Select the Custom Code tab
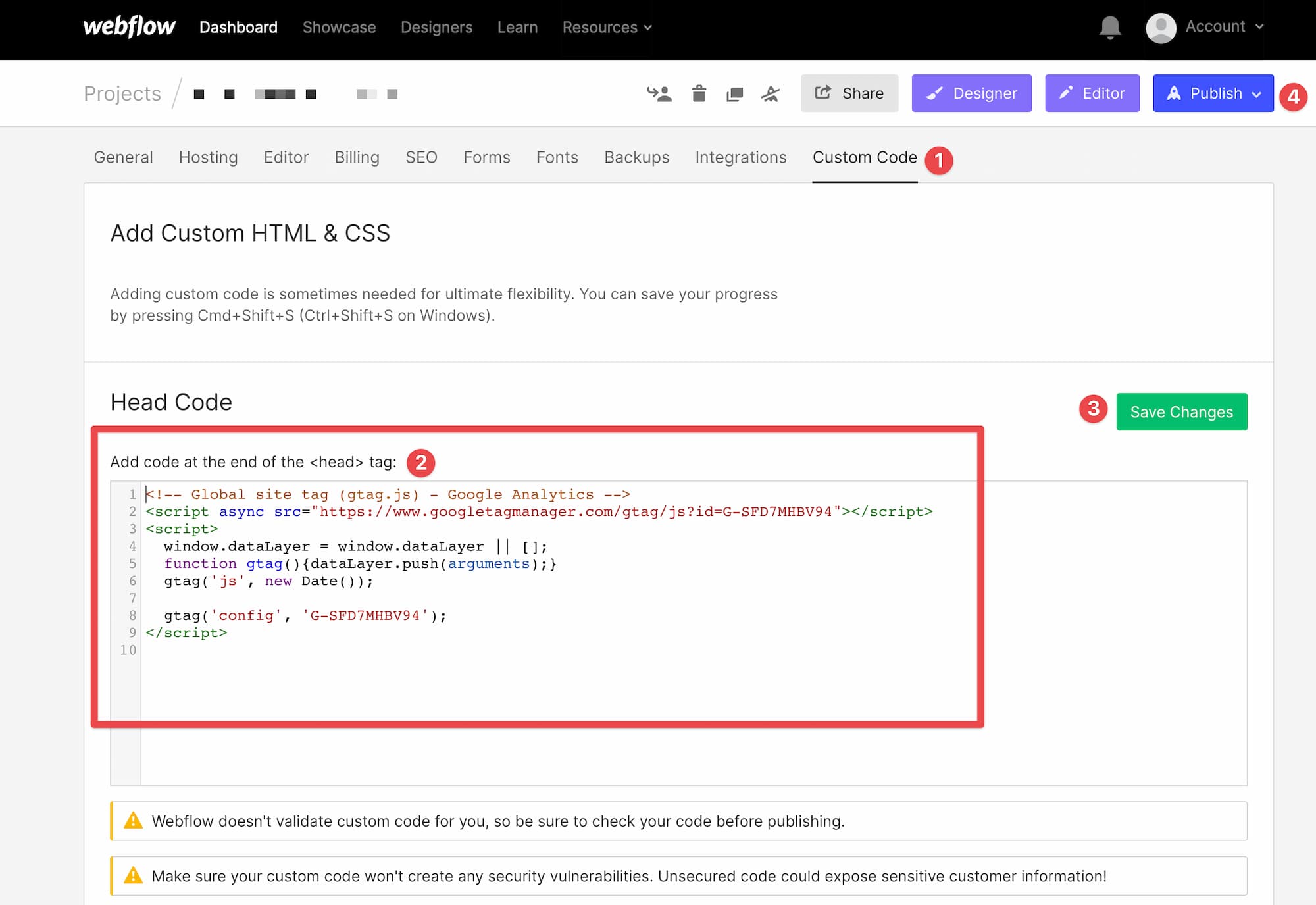The height and width of the screenshot is (905, 1316). coord(865,157)
